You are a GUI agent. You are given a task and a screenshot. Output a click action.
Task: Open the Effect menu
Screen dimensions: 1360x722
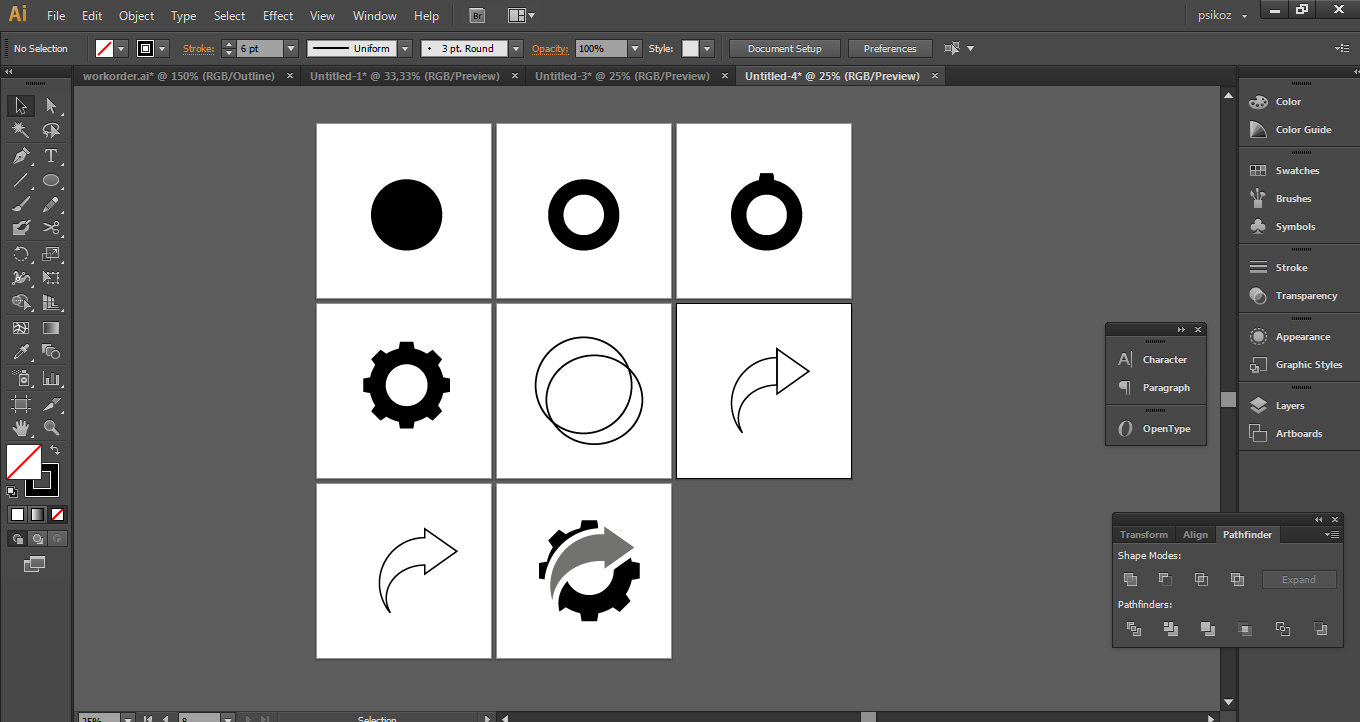(278, 16)
